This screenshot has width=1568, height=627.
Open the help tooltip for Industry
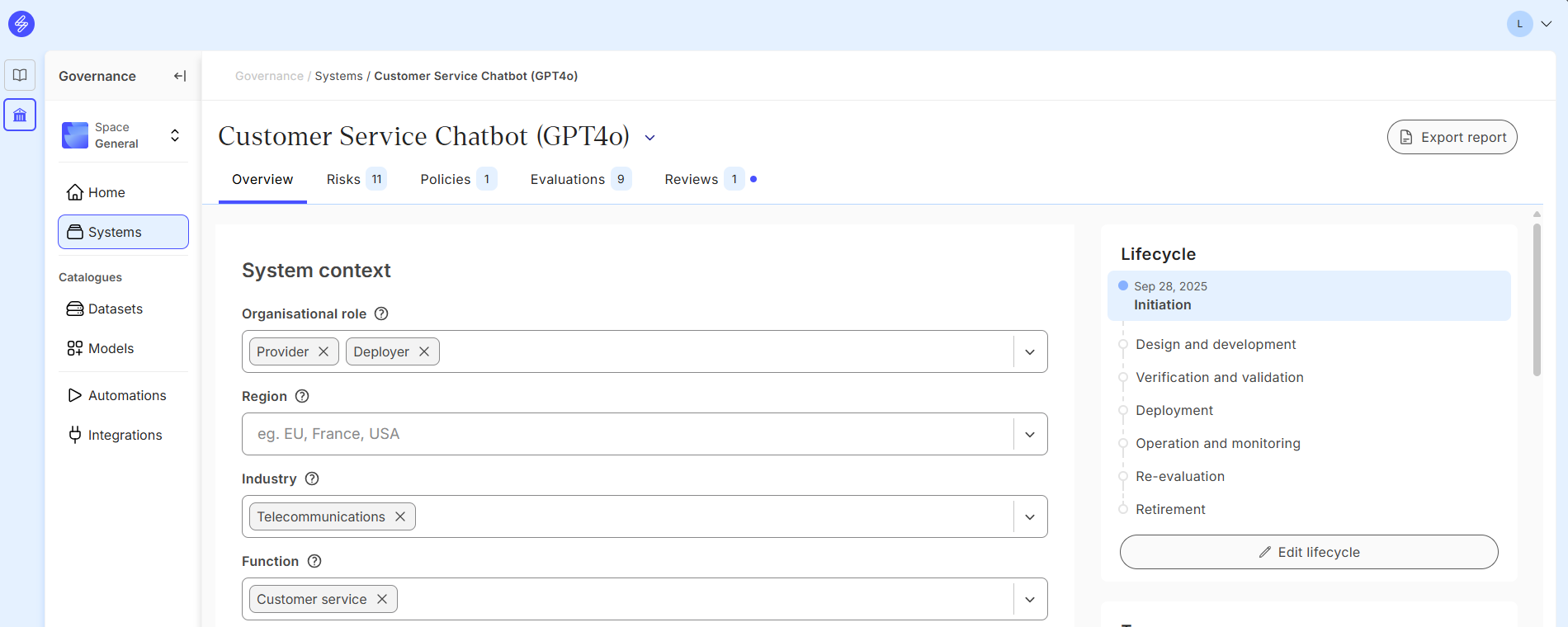pos(312,478)
